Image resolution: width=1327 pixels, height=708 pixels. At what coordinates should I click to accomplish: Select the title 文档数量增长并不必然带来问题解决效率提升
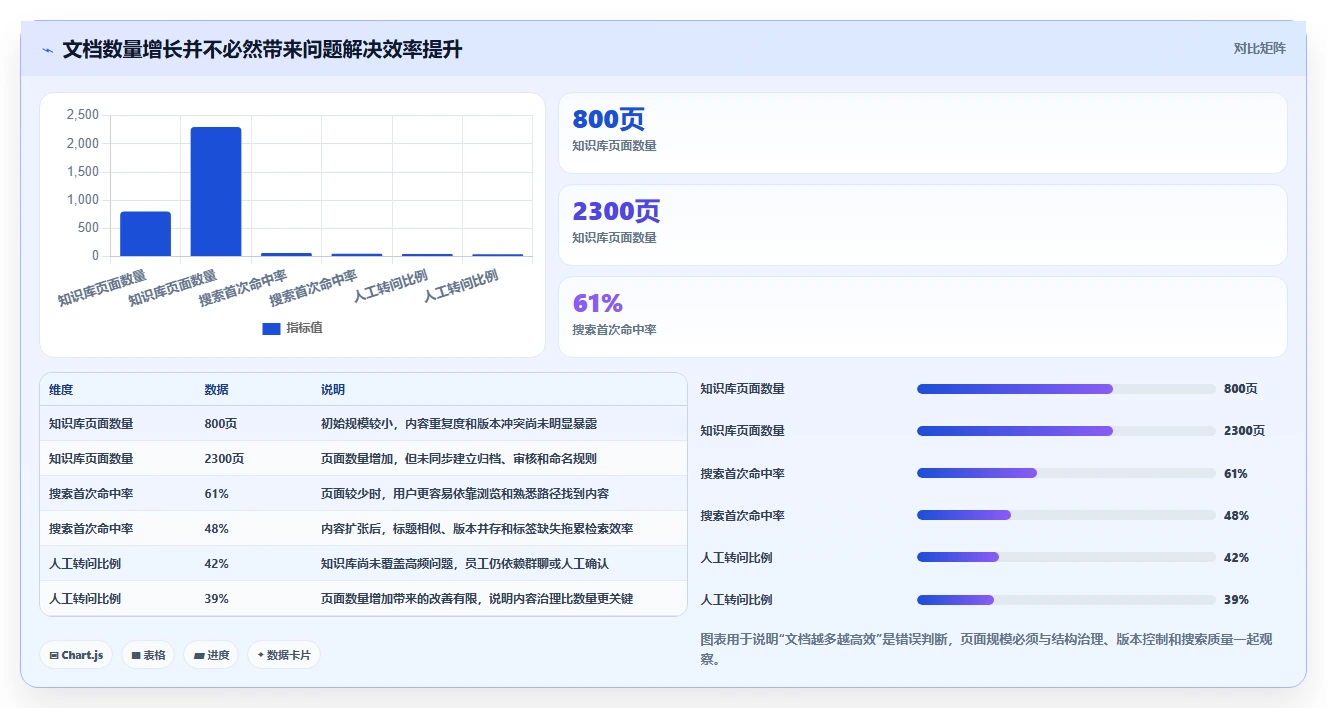[x=262, y=49]
